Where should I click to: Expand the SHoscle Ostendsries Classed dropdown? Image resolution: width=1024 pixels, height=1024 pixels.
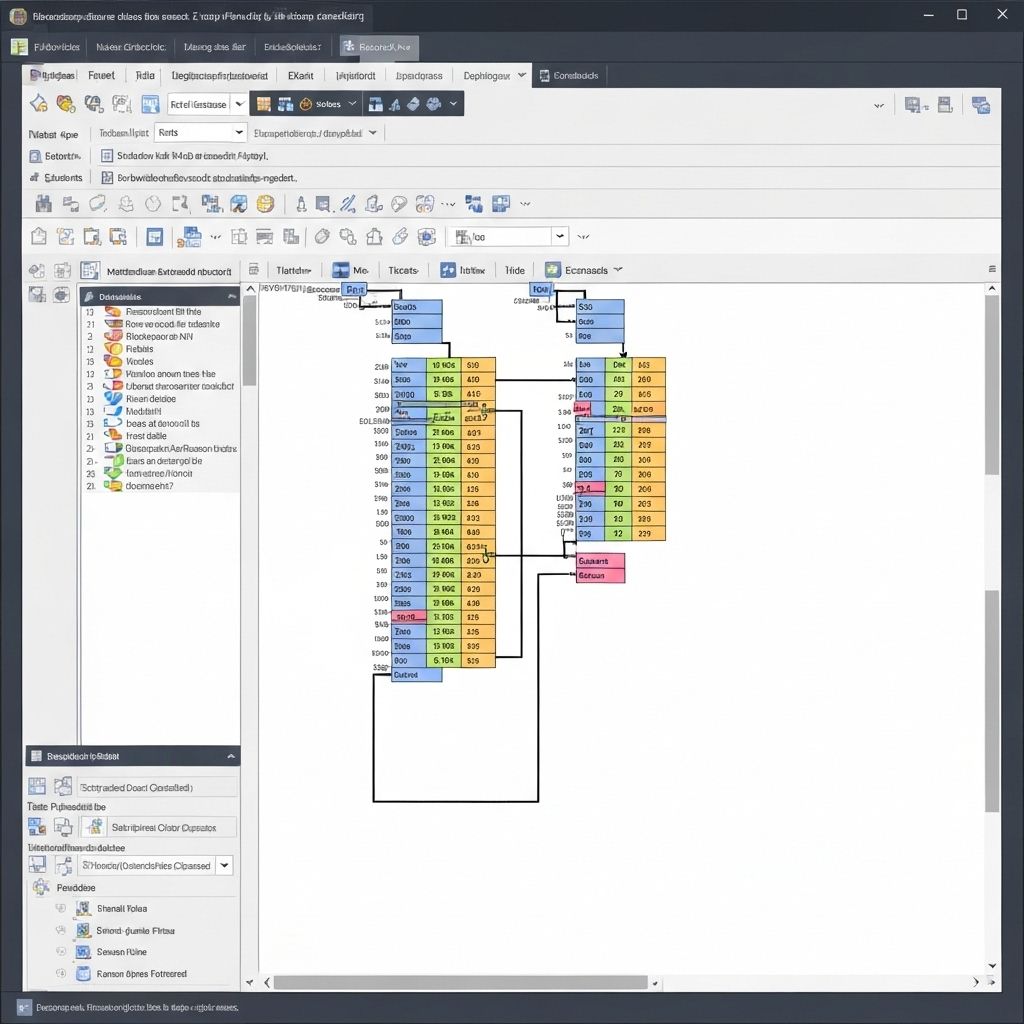tap(222, 864)
